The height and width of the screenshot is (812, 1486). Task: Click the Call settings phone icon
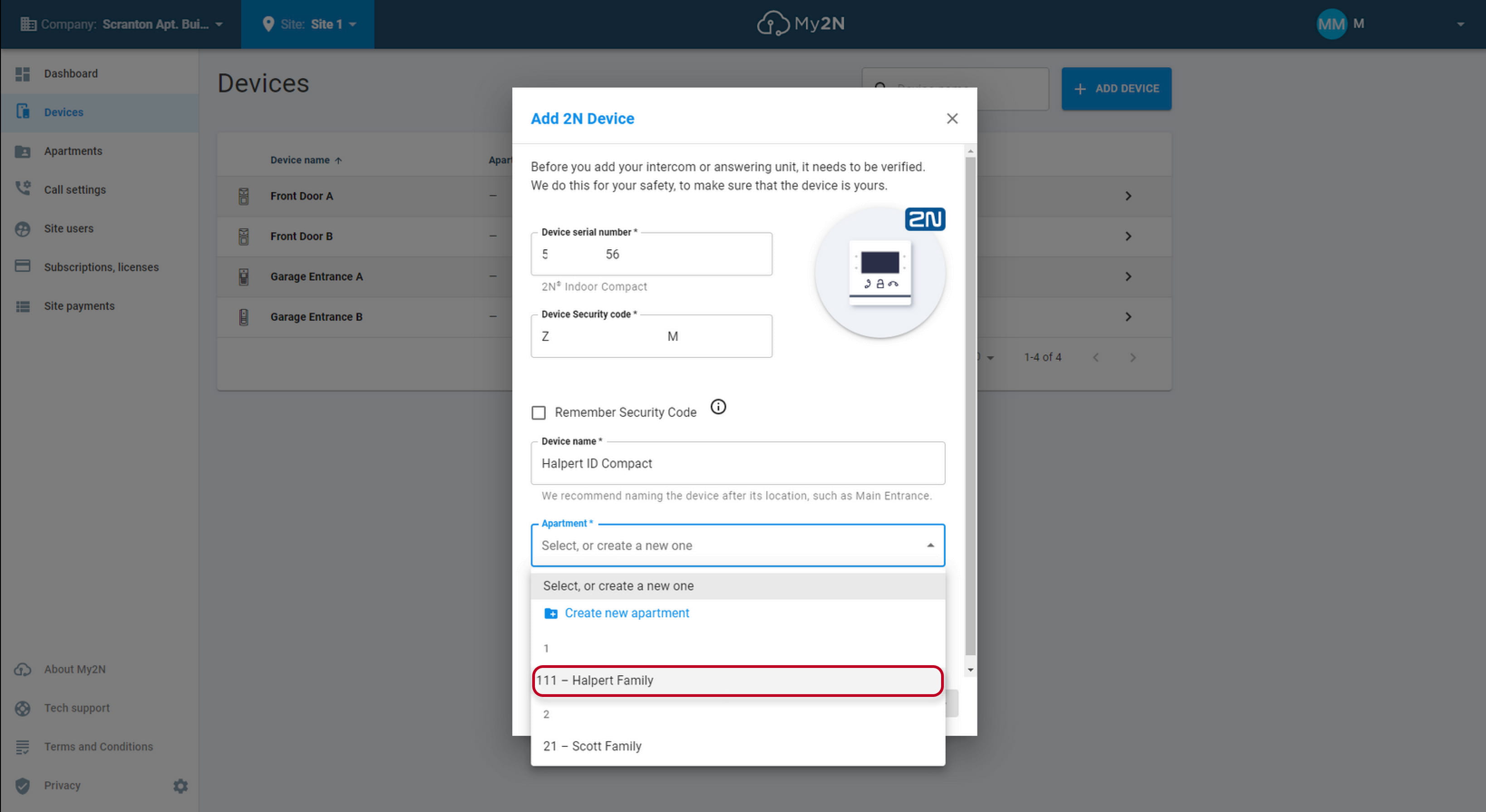click(x=23, y=188)
